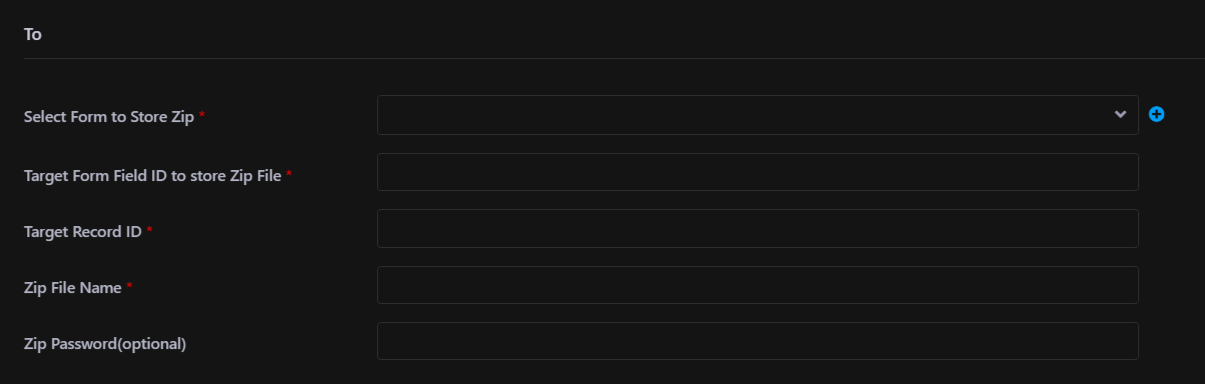This screenshot has width=1205, height=384.
Task: Open the Select Form to Store Zip dropdown
Action: (757, 115)
